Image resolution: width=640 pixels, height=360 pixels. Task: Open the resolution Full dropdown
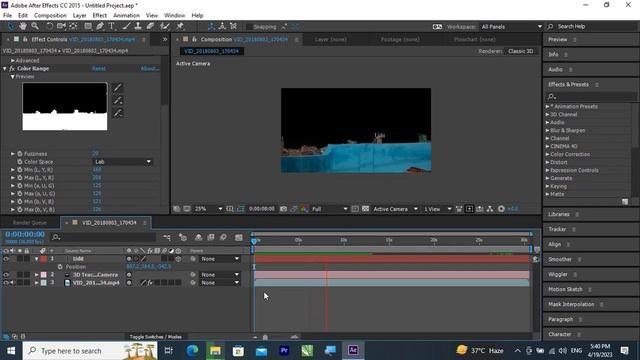pos(329,209)
